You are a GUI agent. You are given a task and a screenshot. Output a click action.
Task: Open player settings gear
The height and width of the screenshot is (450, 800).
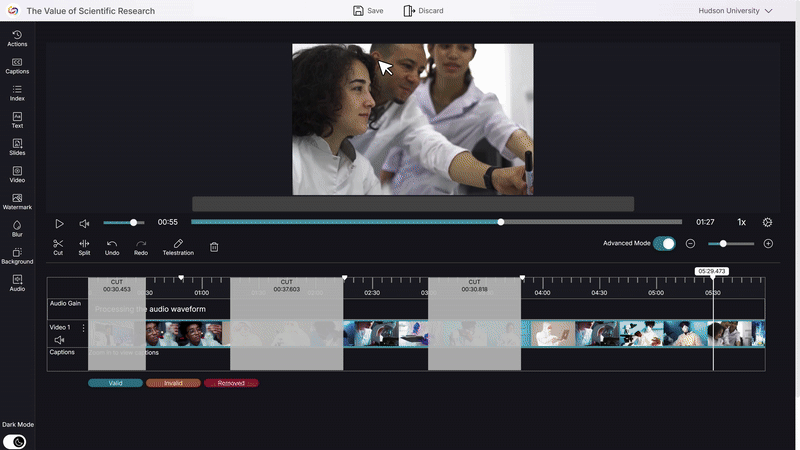pos(768,223)
